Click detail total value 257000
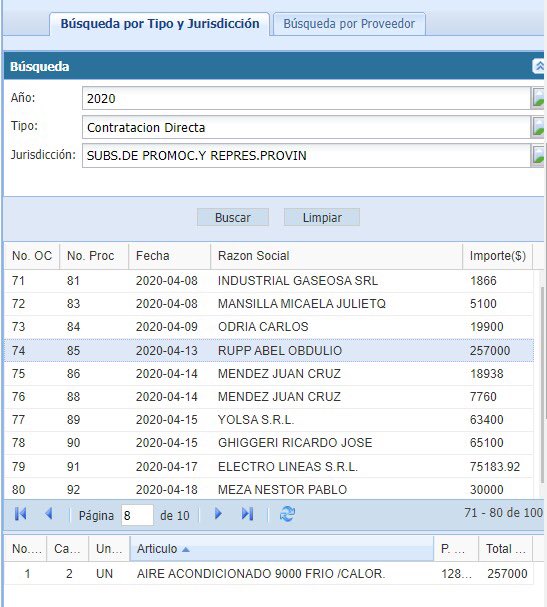This screenshot has width=547, height=607. point(507,574)
